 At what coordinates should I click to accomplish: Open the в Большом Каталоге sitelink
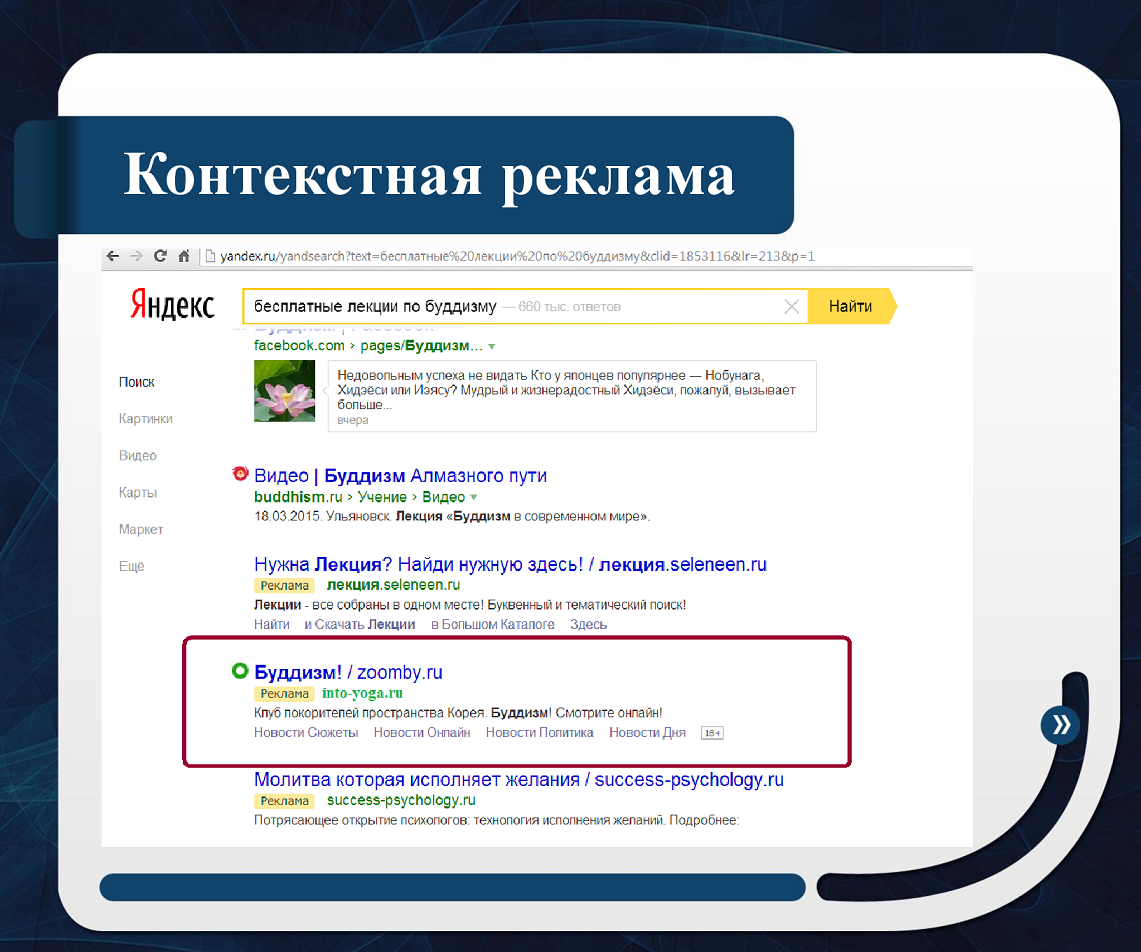pos(493,624)
